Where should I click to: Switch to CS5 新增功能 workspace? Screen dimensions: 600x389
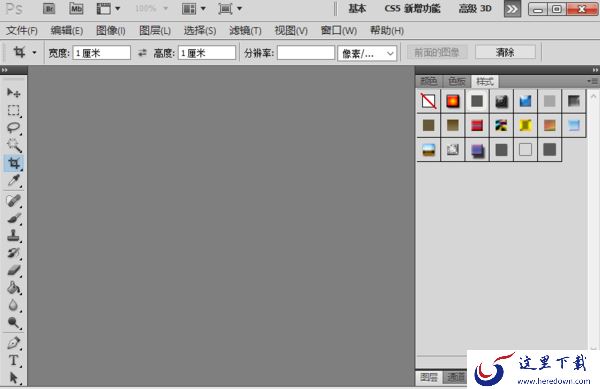click(x=412, y=9)
